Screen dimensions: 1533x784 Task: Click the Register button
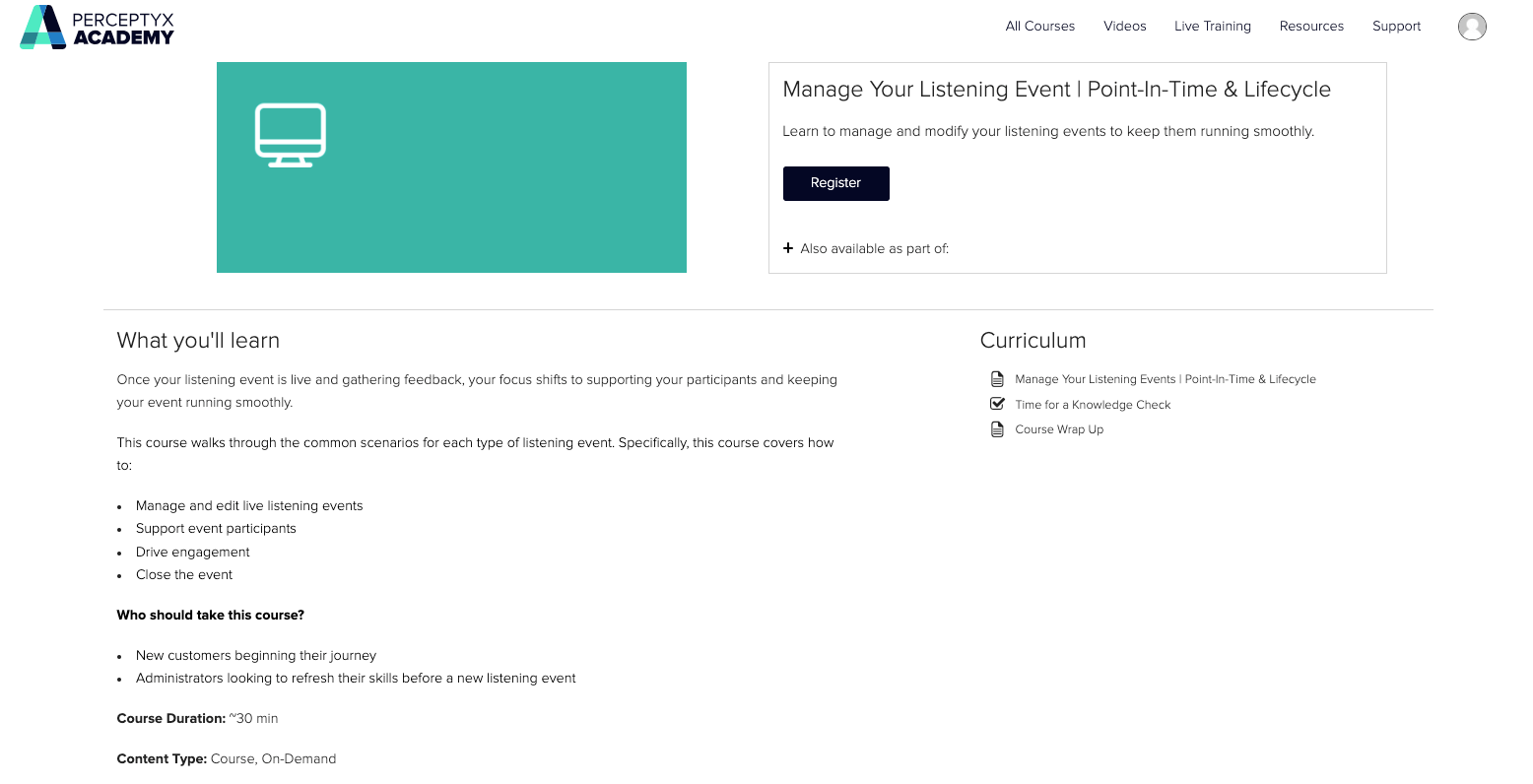pos(836,183)
